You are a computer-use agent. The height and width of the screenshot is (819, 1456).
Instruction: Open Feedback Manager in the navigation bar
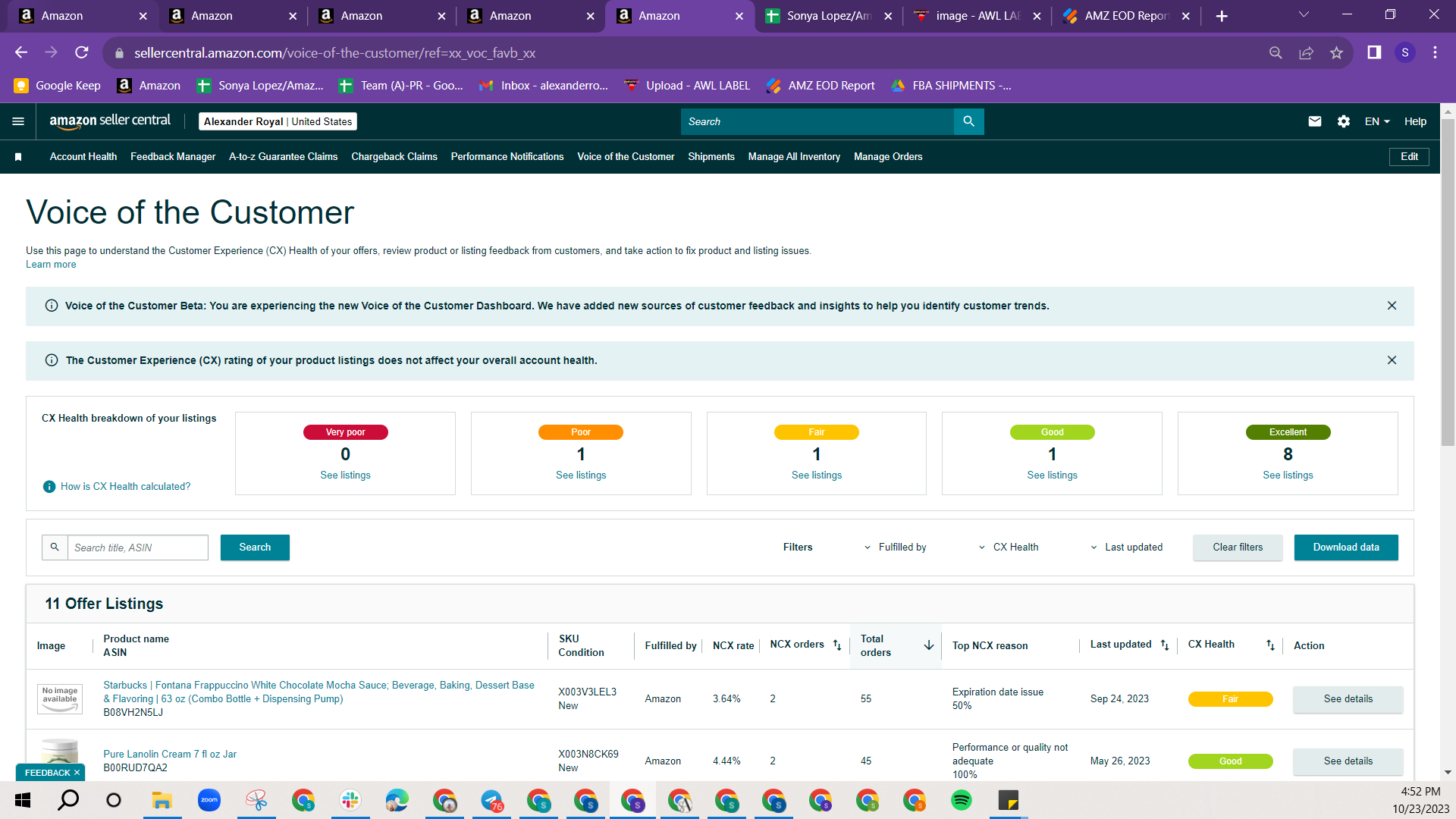point(173,157)
